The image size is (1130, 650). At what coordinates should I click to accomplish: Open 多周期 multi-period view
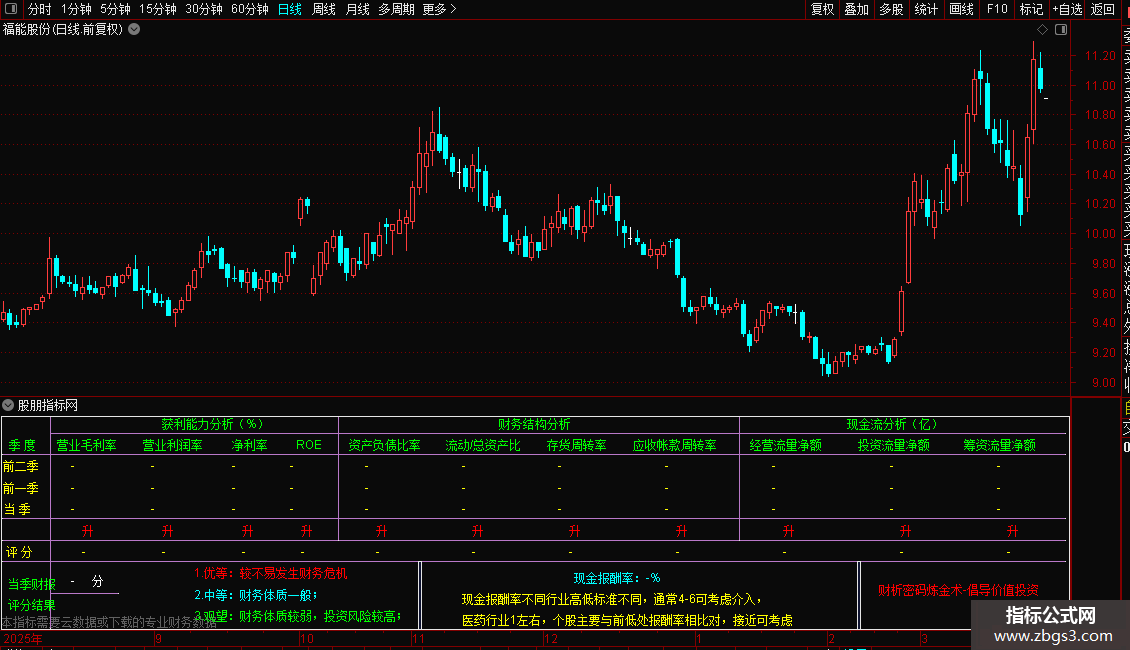[x=396, y=9]
